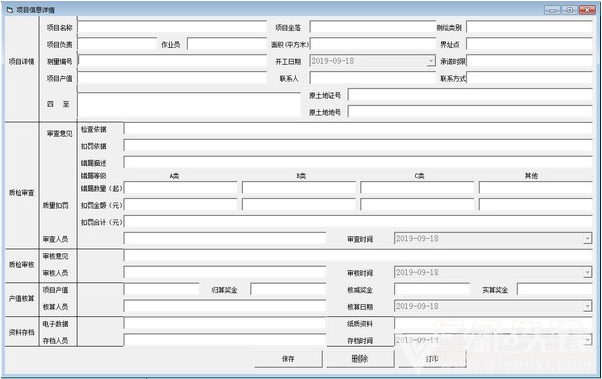Screen dimensions: 602x379
Task: Focus the 原土地证号 input field
Action: 470,95
